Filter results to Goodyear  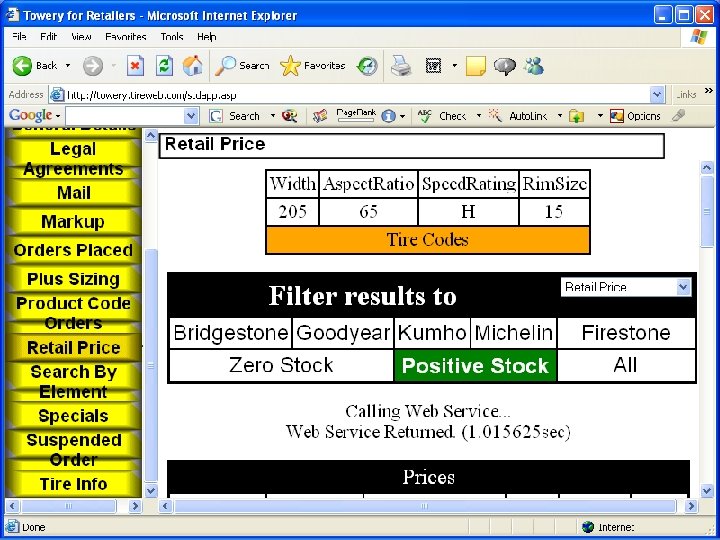coord(343,333)
